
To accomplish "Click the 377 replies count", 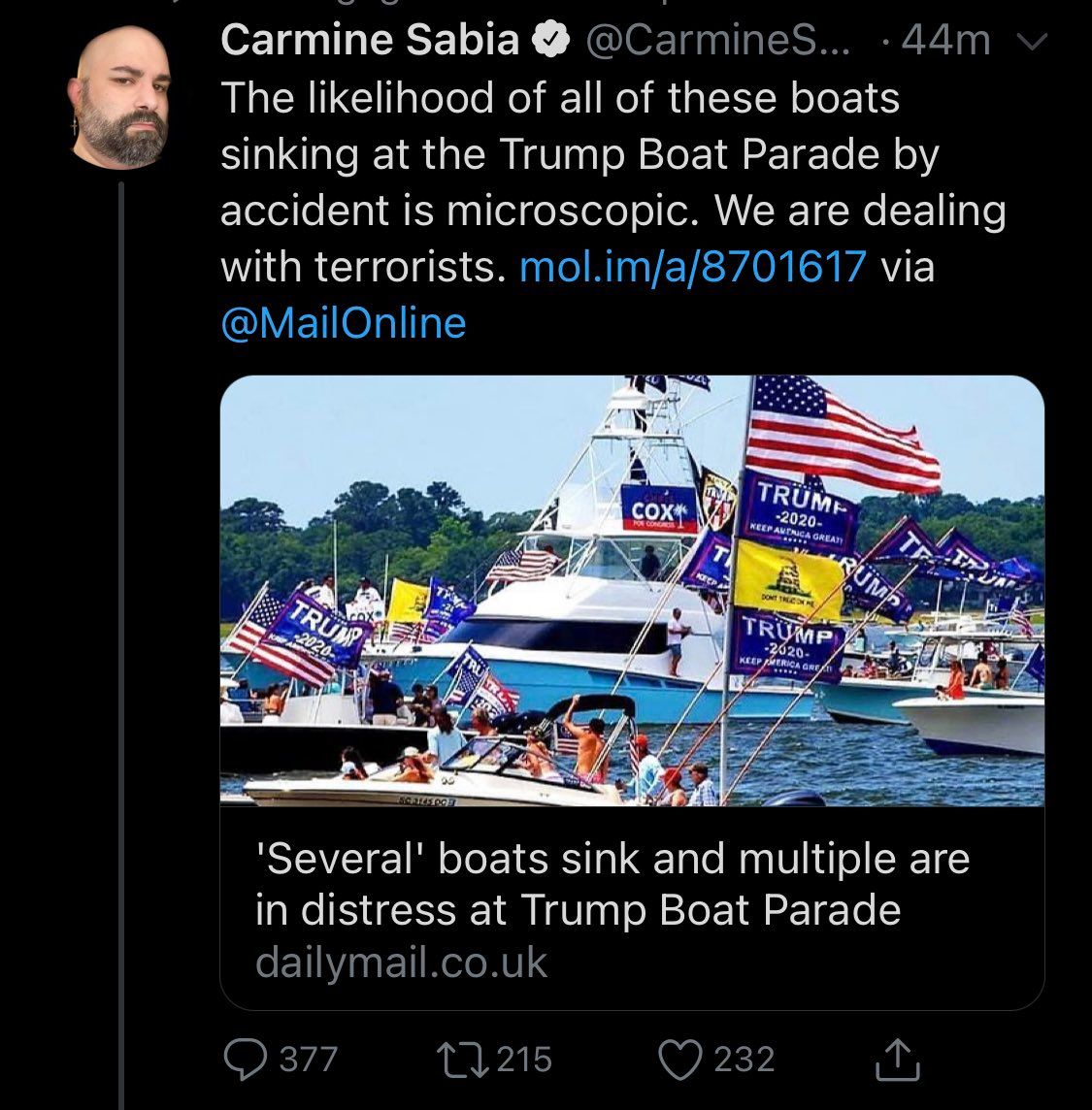I will click(309, 1060).
